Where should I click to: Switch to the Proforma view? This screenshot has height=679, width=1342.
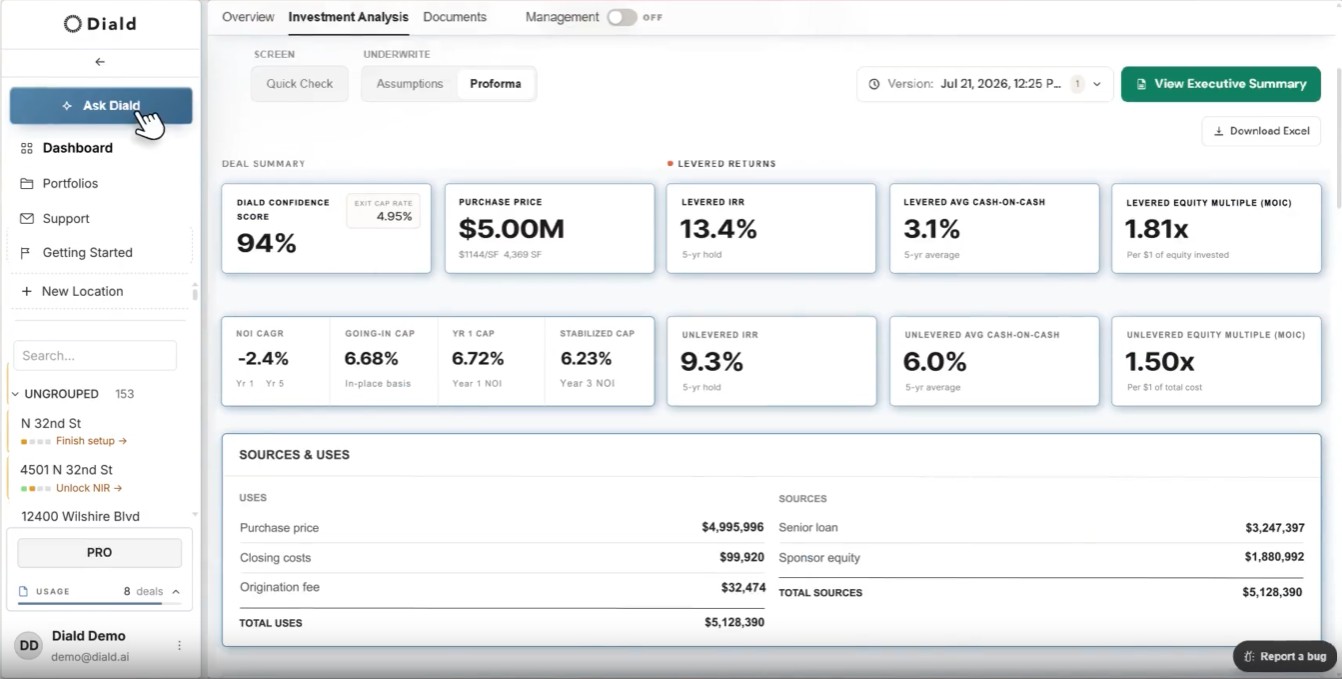click(x=496, y=84)
